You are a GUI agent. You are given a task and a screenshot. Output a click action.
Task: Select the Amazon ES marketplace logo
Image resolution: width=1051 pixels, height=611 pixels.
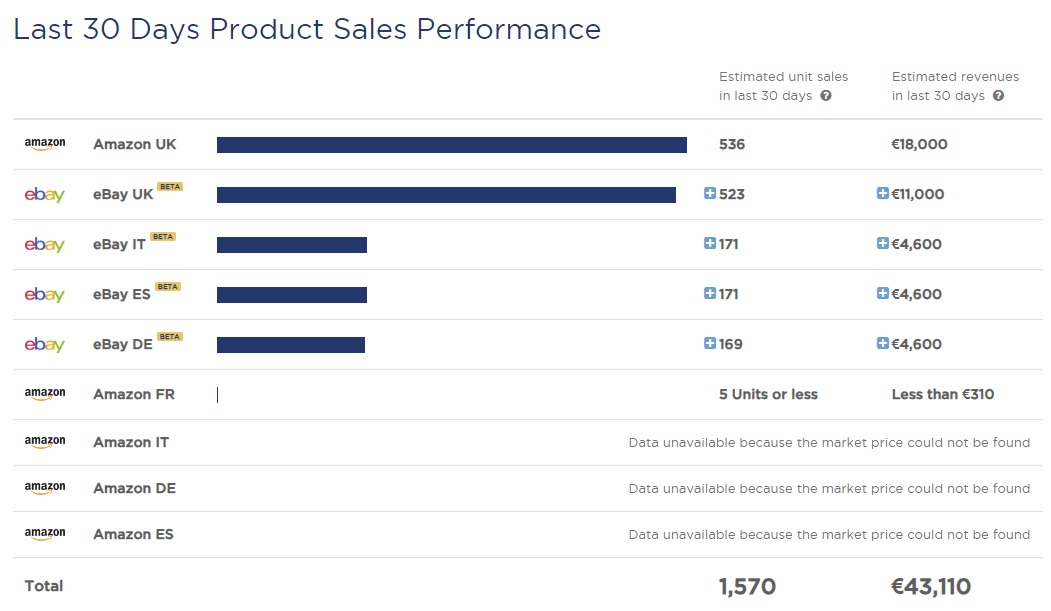pos(45,534)
